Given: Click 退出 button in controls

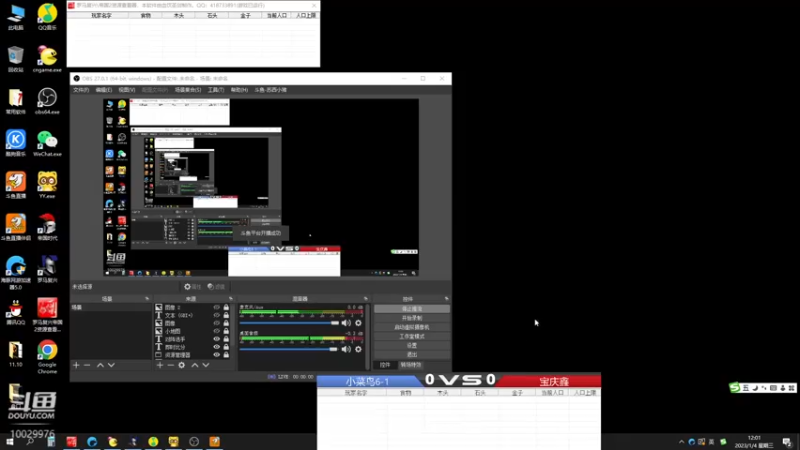Looking at the screenshot, I should (x=412, y=355).
